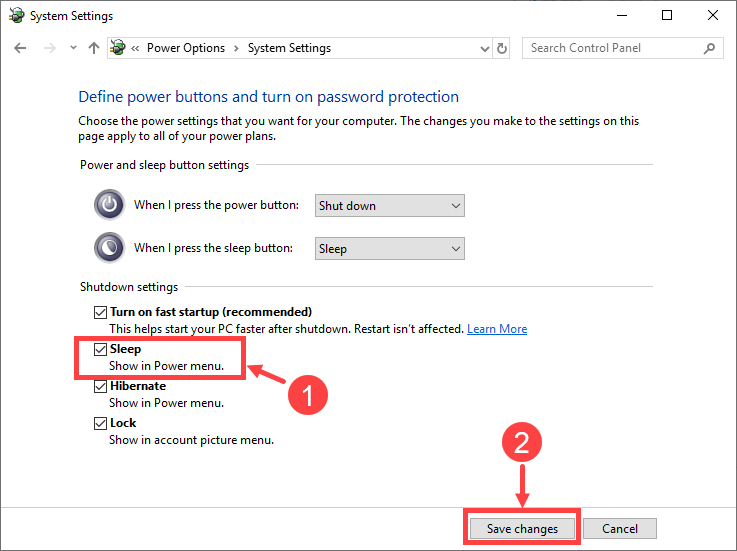
Task: Open the sleep button action dropdown
Action: [389, 248]
